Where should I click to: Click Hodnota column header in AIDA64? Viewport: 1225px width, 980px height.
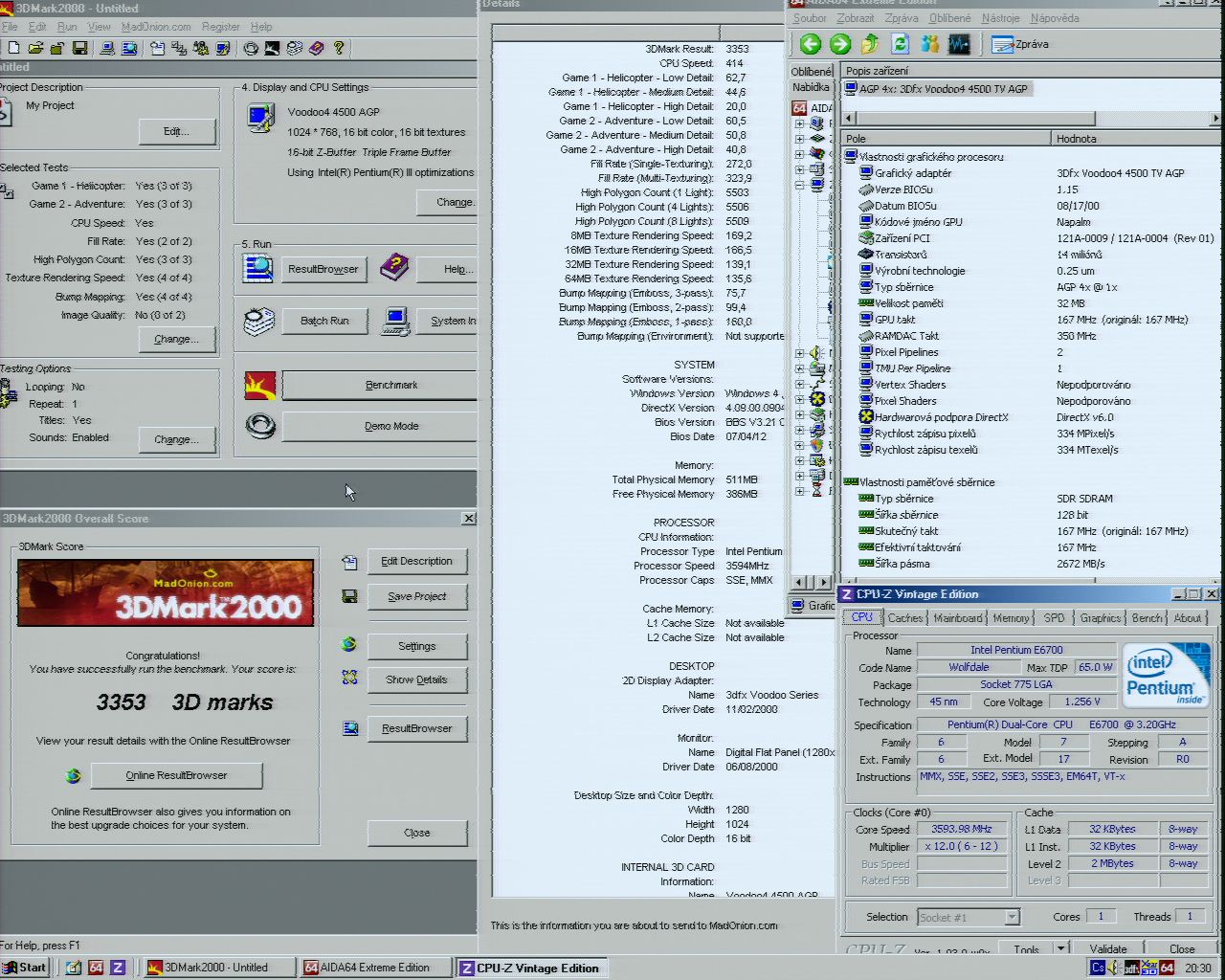point(1137,139)
